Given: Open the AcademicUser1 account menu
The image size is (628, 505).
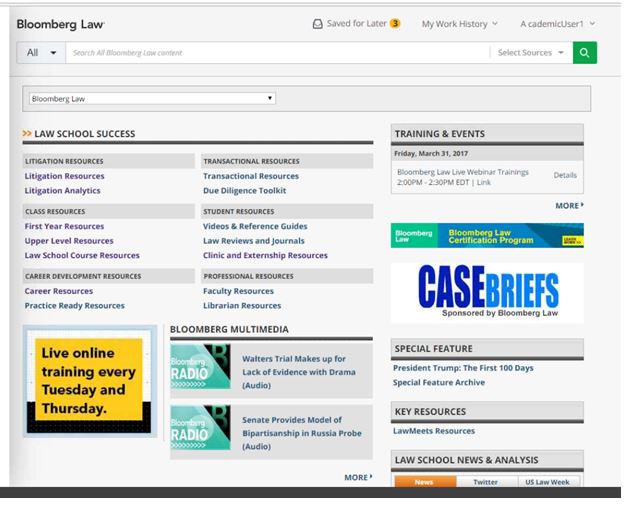Looking at the screenshot, I should tap(557, 24).
